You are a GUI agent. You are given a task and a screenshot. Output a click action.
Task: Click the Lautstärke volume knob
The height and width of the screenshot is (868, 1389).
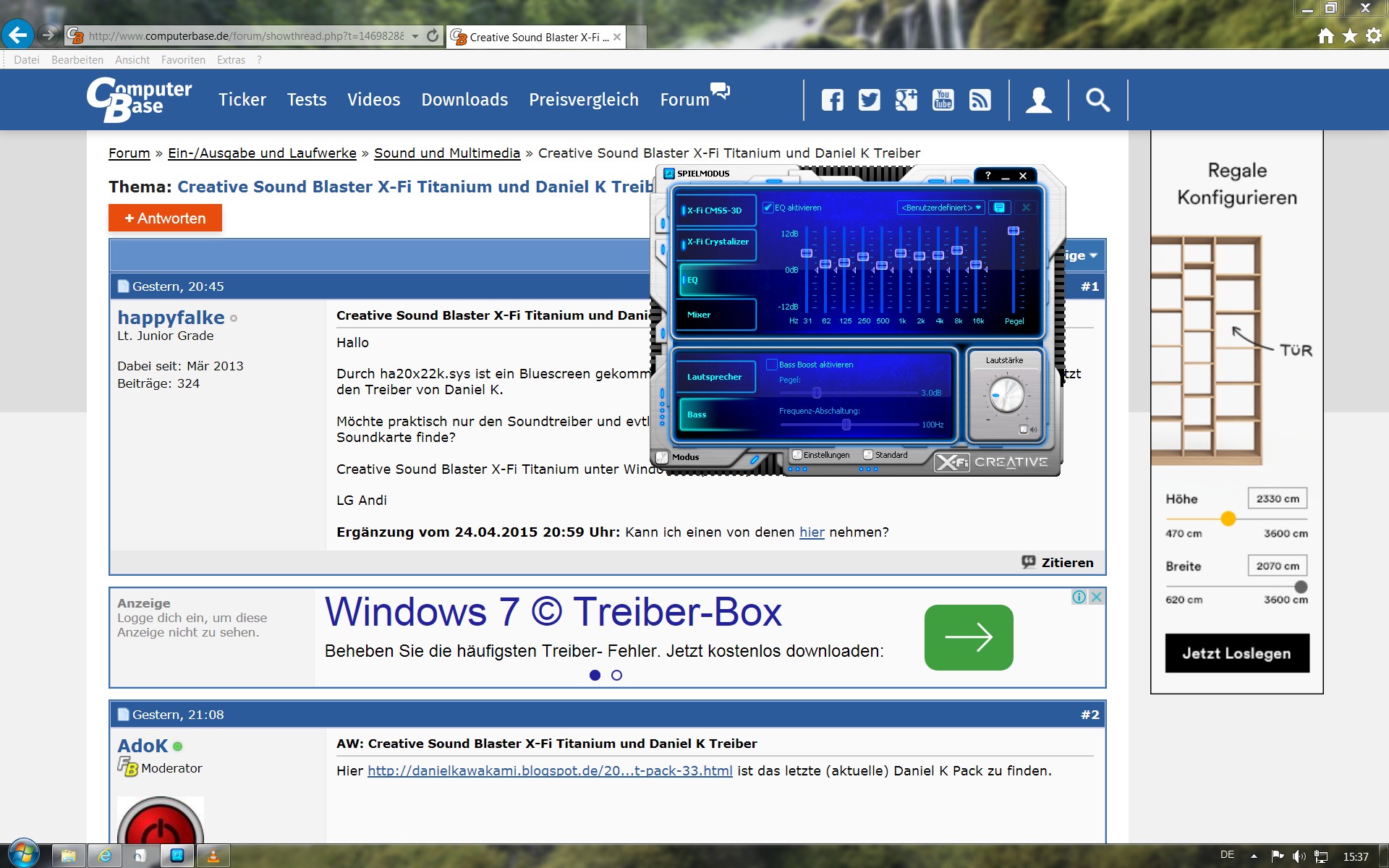(1006, 395)
